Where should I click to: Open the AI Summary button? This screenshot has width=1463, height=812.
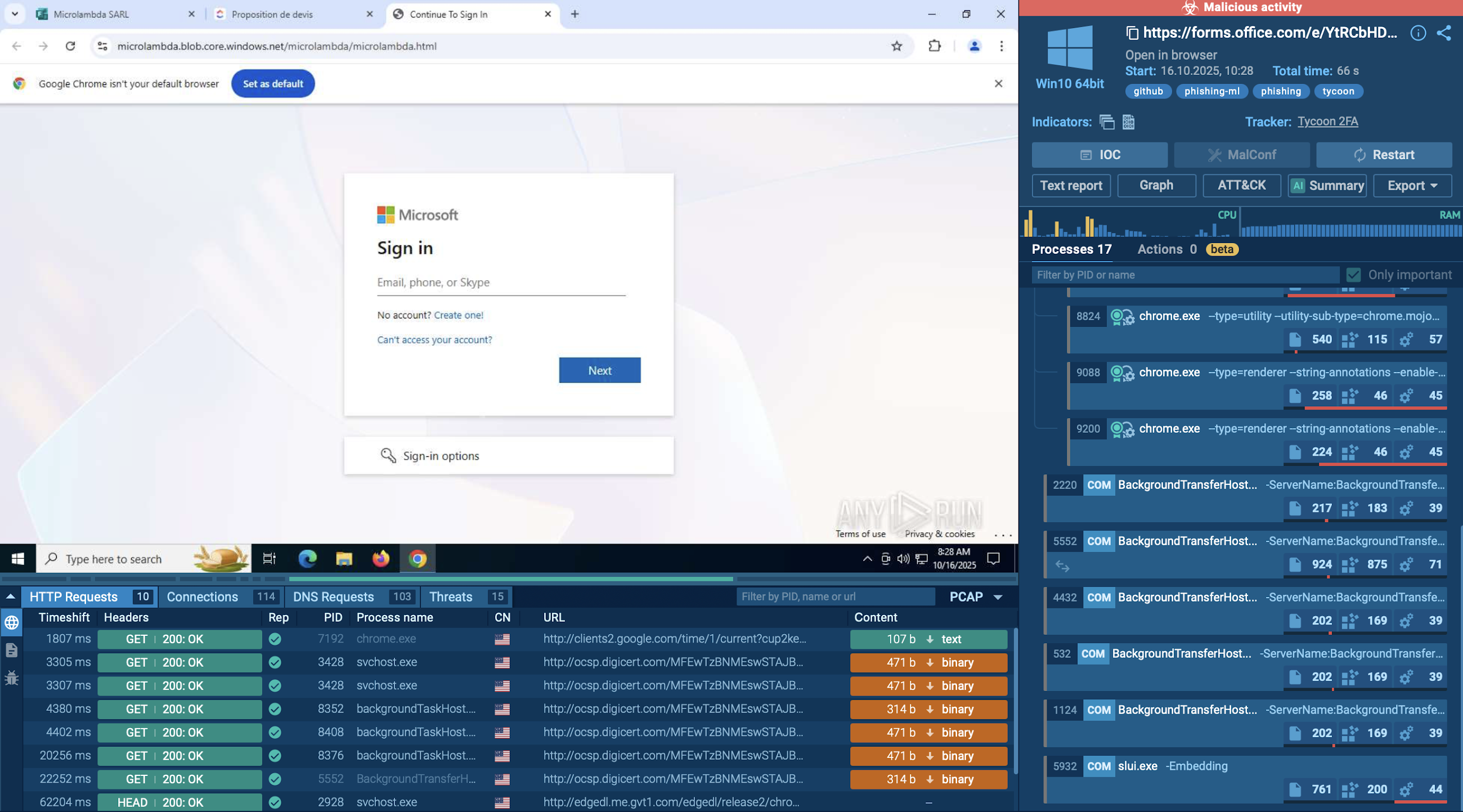tap(1327, 186)
